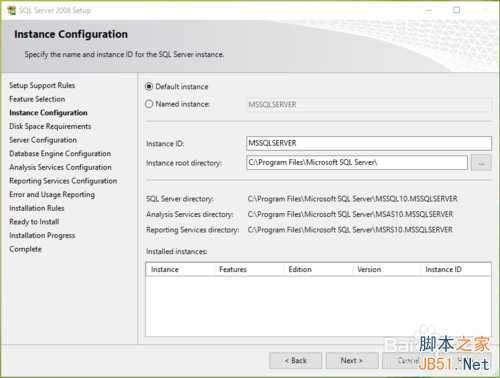Open the Analysis Services Configuration step
This screenshot has height=378, width=500.
point(60,167)
